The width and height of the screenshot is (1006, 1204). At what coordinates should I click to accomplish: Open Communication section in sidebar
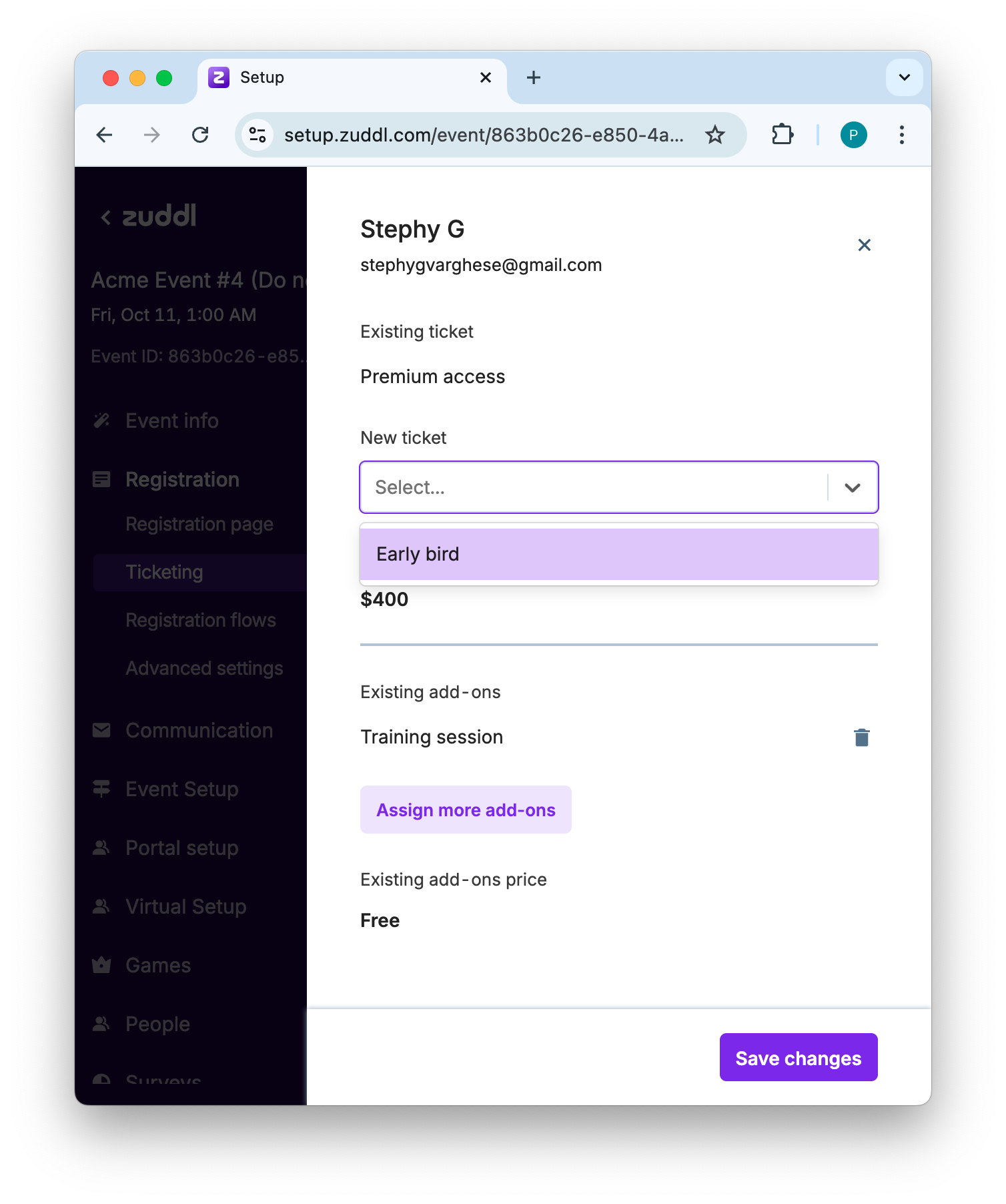199,730
